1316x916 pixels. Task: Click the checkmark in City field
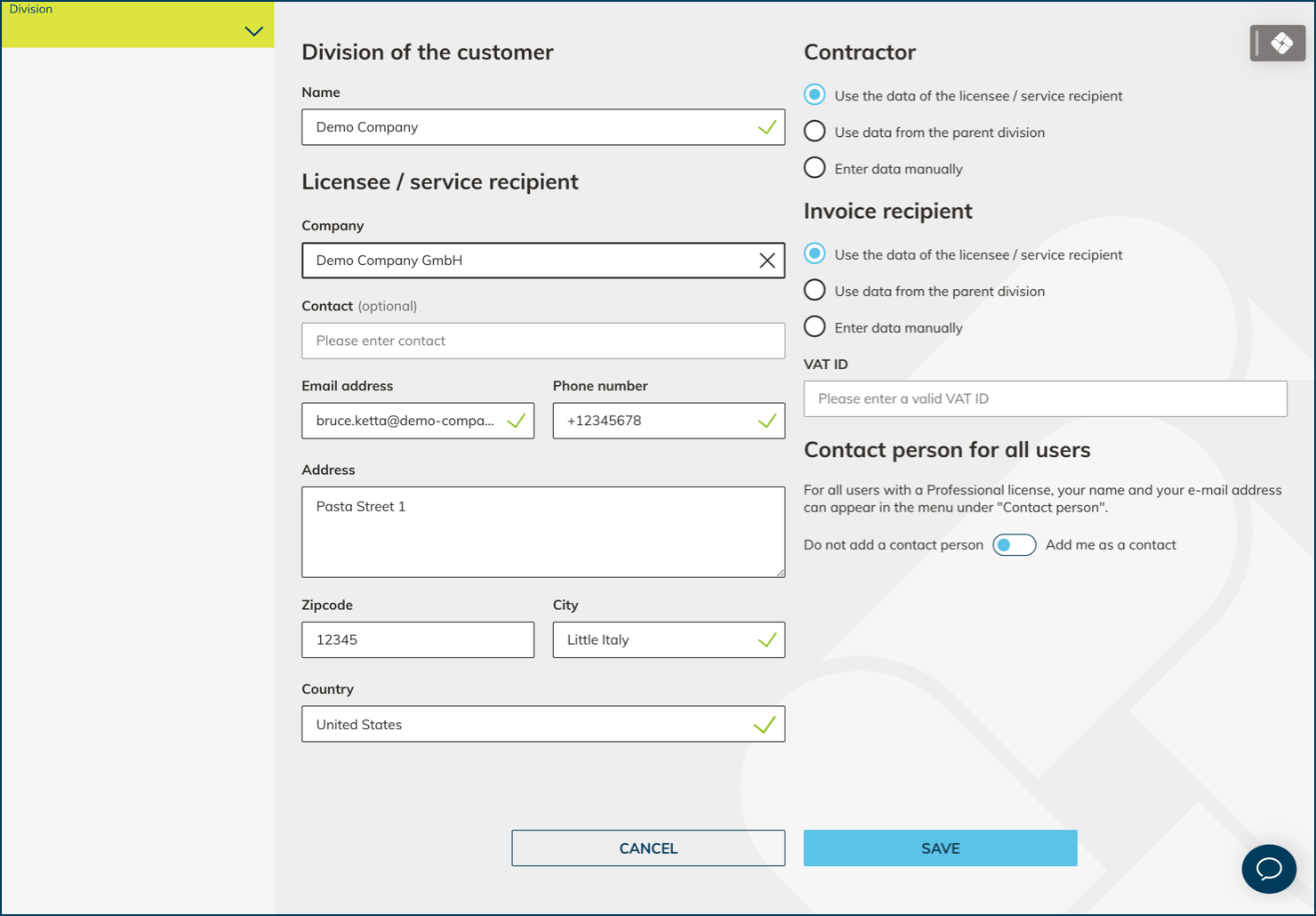[x=766, y=639]
